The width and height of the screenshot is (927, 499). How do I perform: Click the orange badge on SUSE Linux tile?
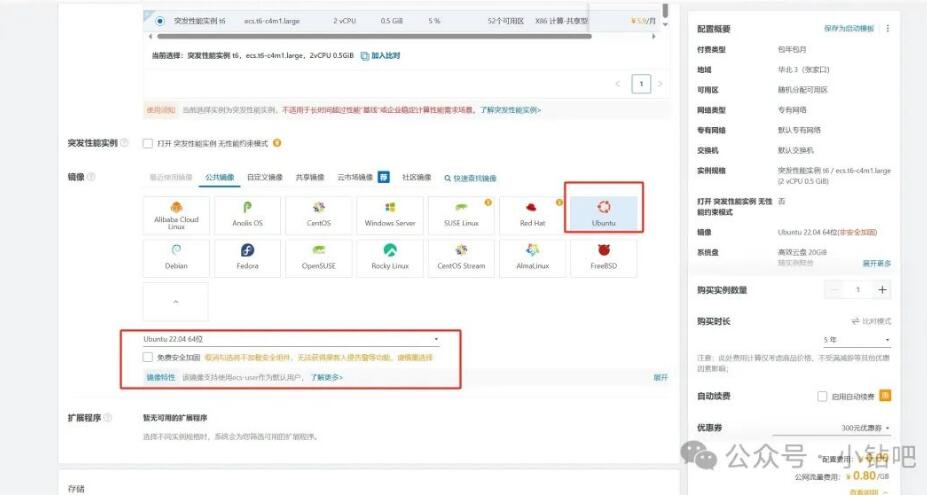click(x=488, y=202)
